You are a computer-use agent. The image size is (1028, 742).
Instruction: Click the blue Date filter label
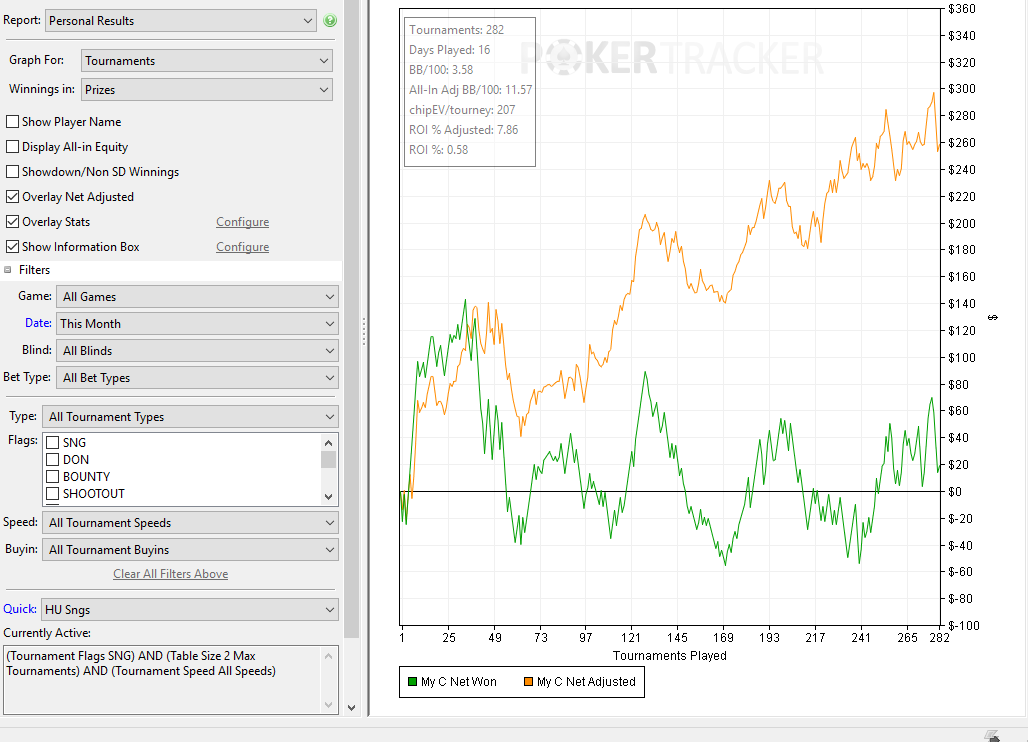tap(38, 322)
